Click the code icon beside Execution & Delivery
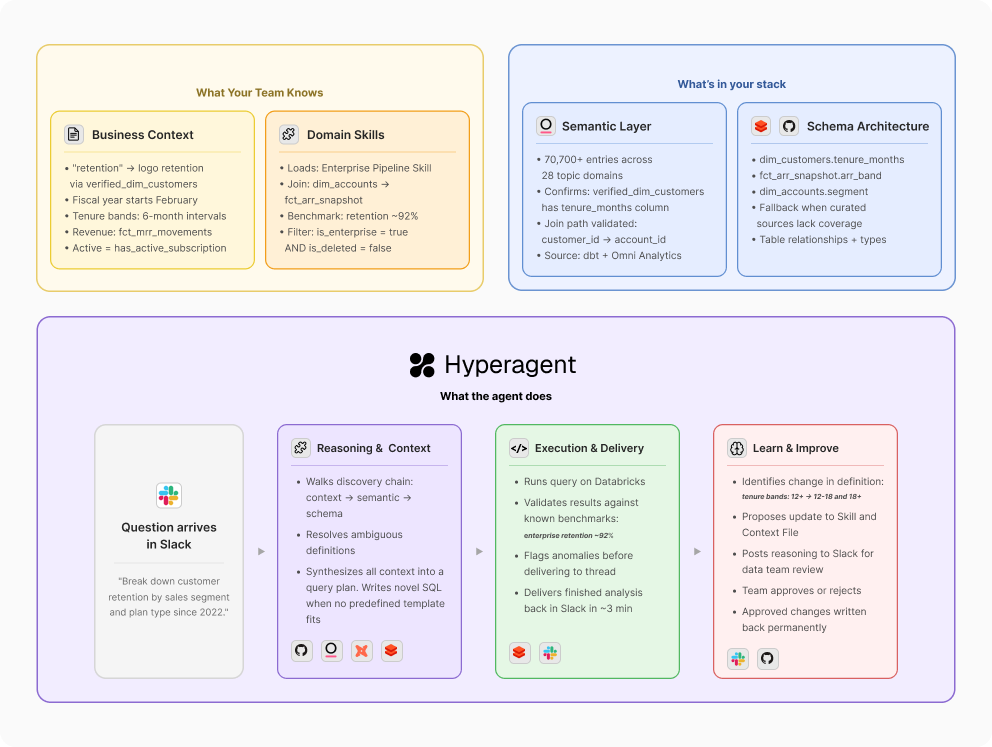 click(x=517, y=447)
